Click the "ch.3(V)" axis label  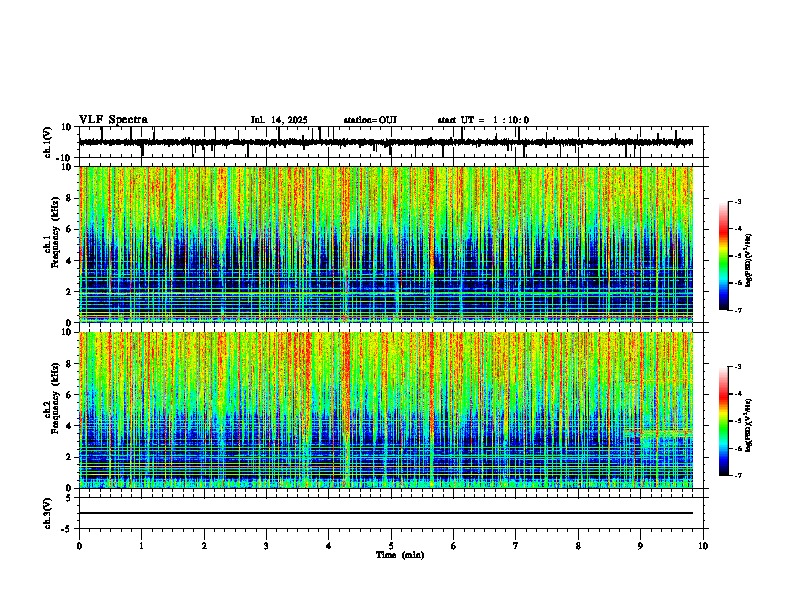click(48, 513)
